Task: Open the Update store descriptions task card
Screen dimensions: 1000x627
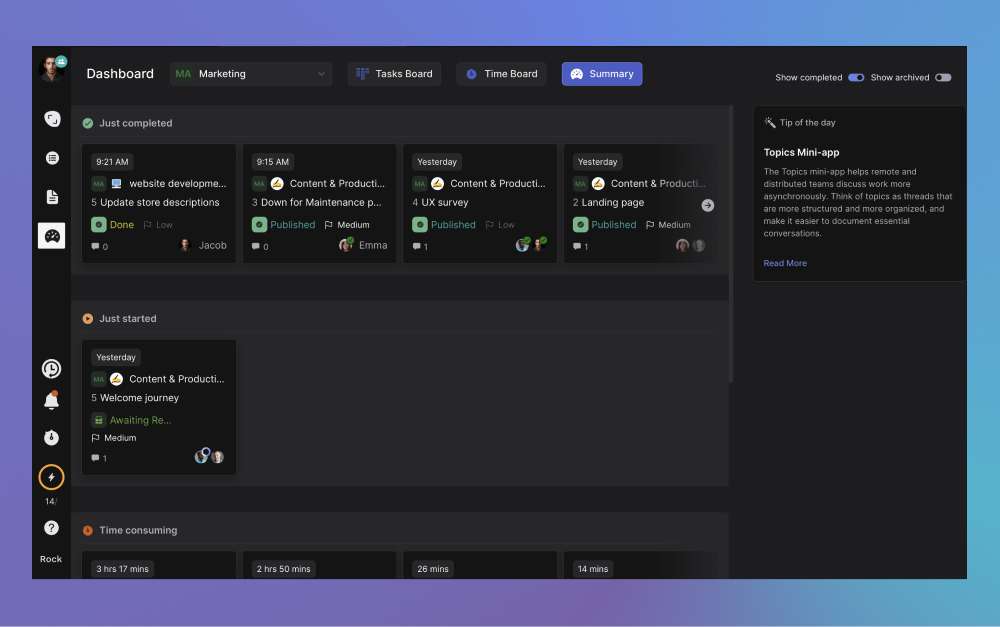Action: [x=159, y=202]
